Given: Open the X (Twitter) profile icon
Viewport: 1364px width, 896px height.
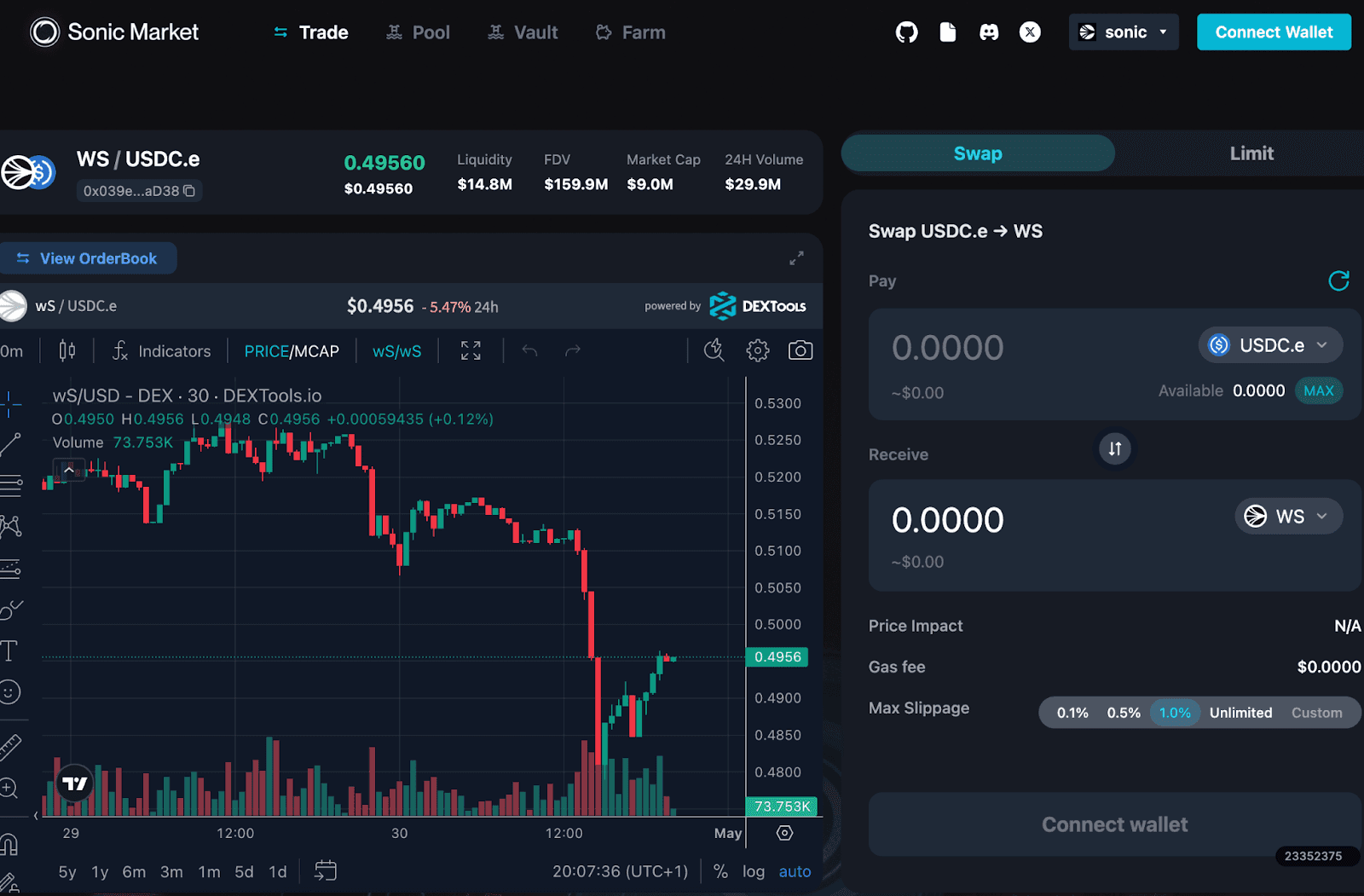Looking at the screenshot, I should point(1030,32).
